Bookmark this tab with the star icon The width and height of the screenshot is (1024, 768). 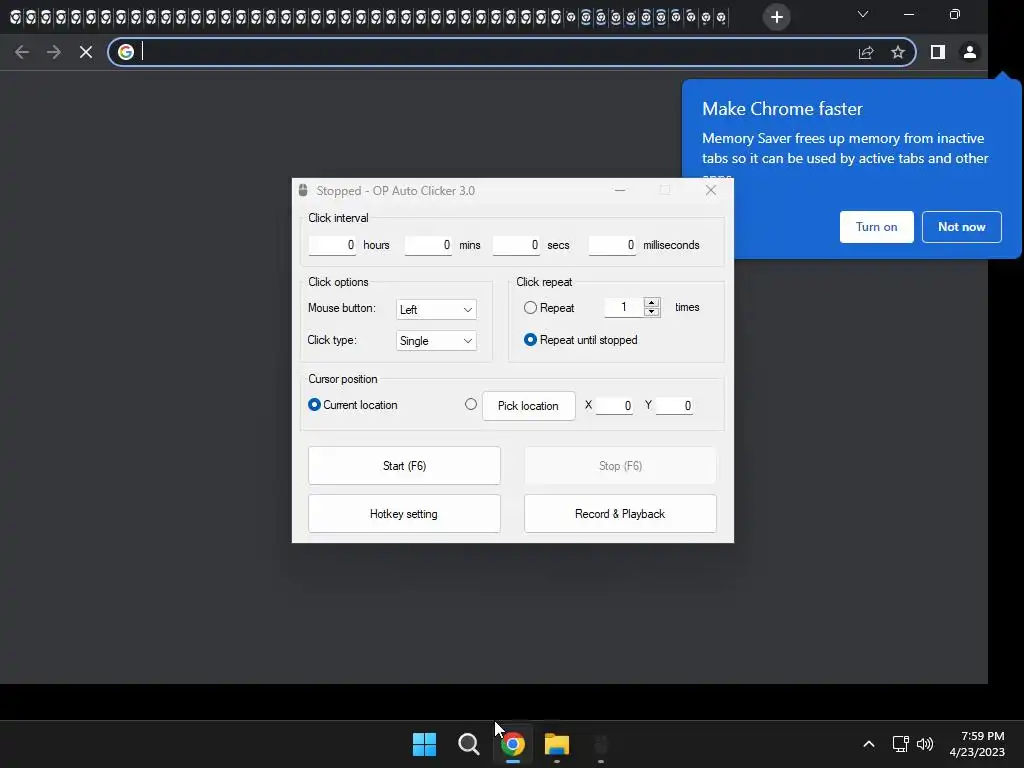click(898, 52)
